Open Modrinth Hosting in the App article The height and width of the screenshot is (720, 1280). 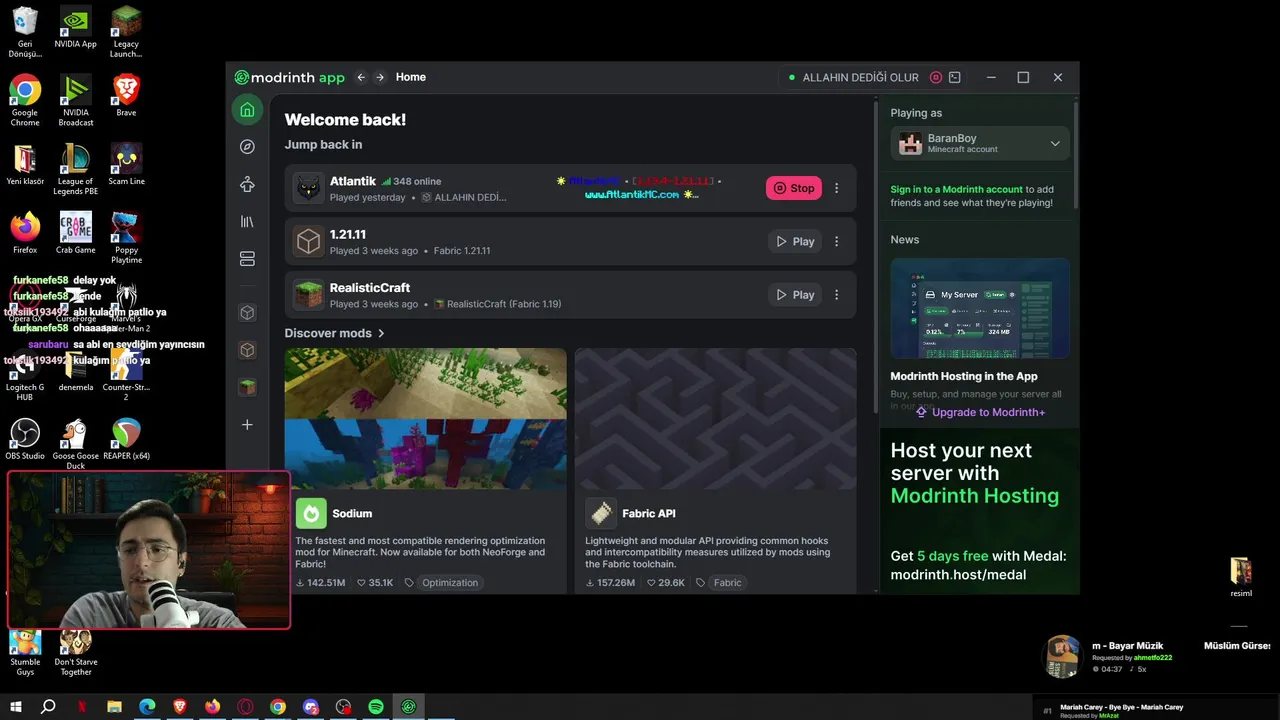(964, 376)
